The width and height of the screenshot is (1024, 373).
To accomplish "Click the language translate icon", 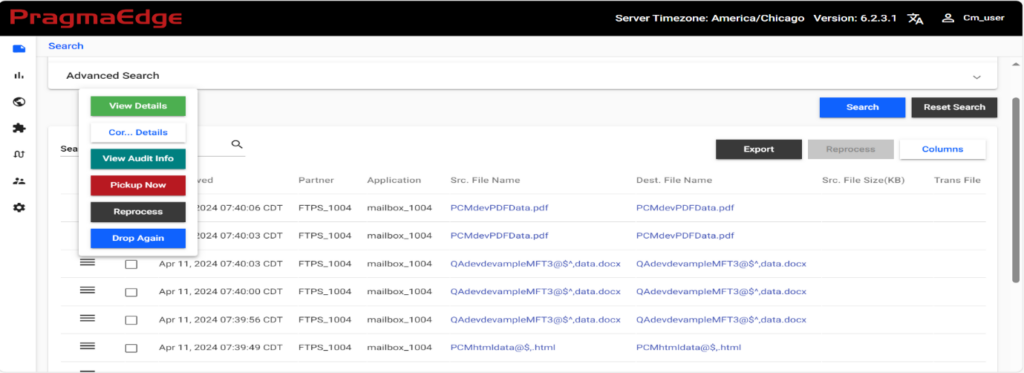I will coord(915,18).
